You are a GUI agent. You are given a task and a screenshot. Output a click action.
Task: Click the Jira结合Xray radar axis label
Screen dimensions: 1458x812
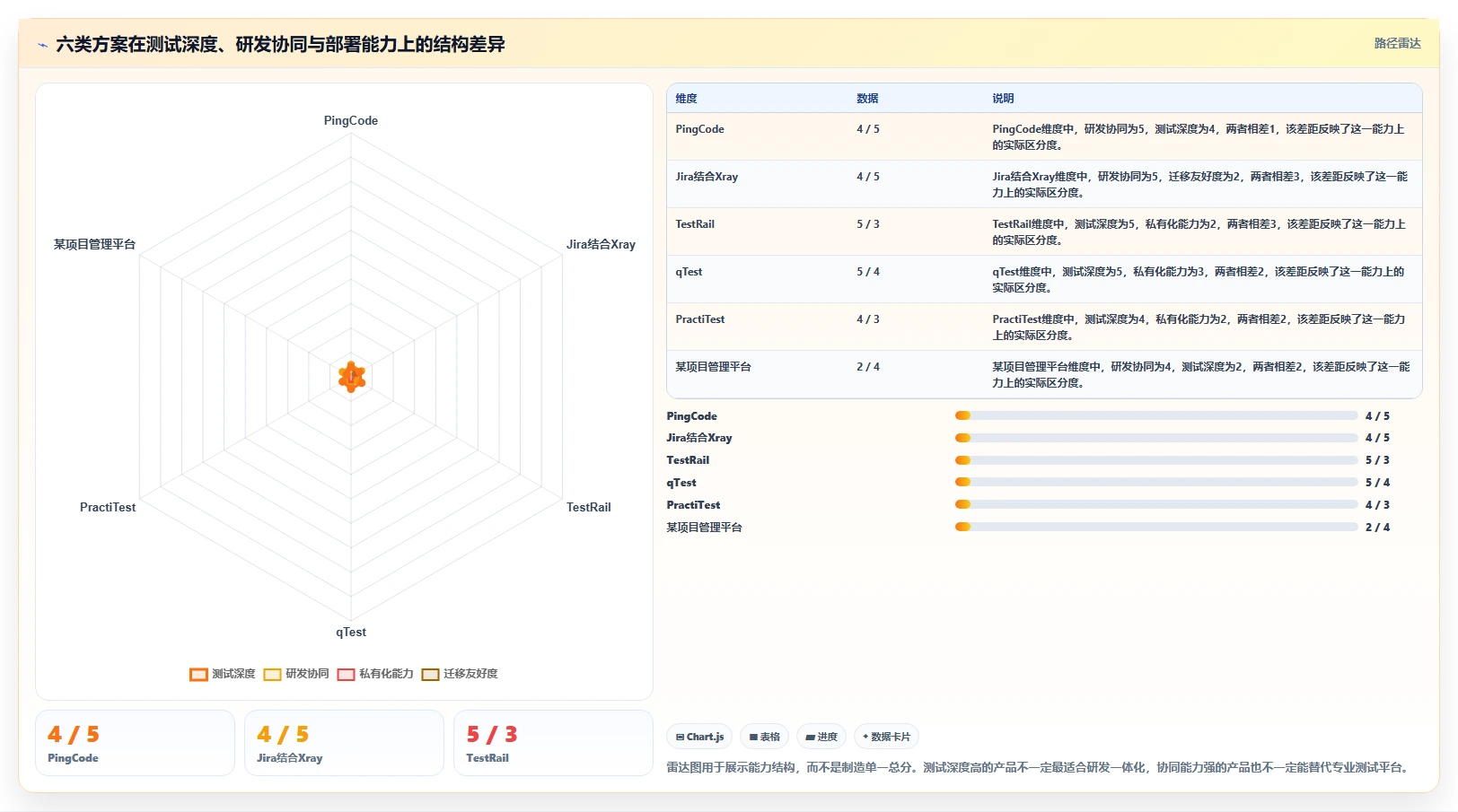601,244
